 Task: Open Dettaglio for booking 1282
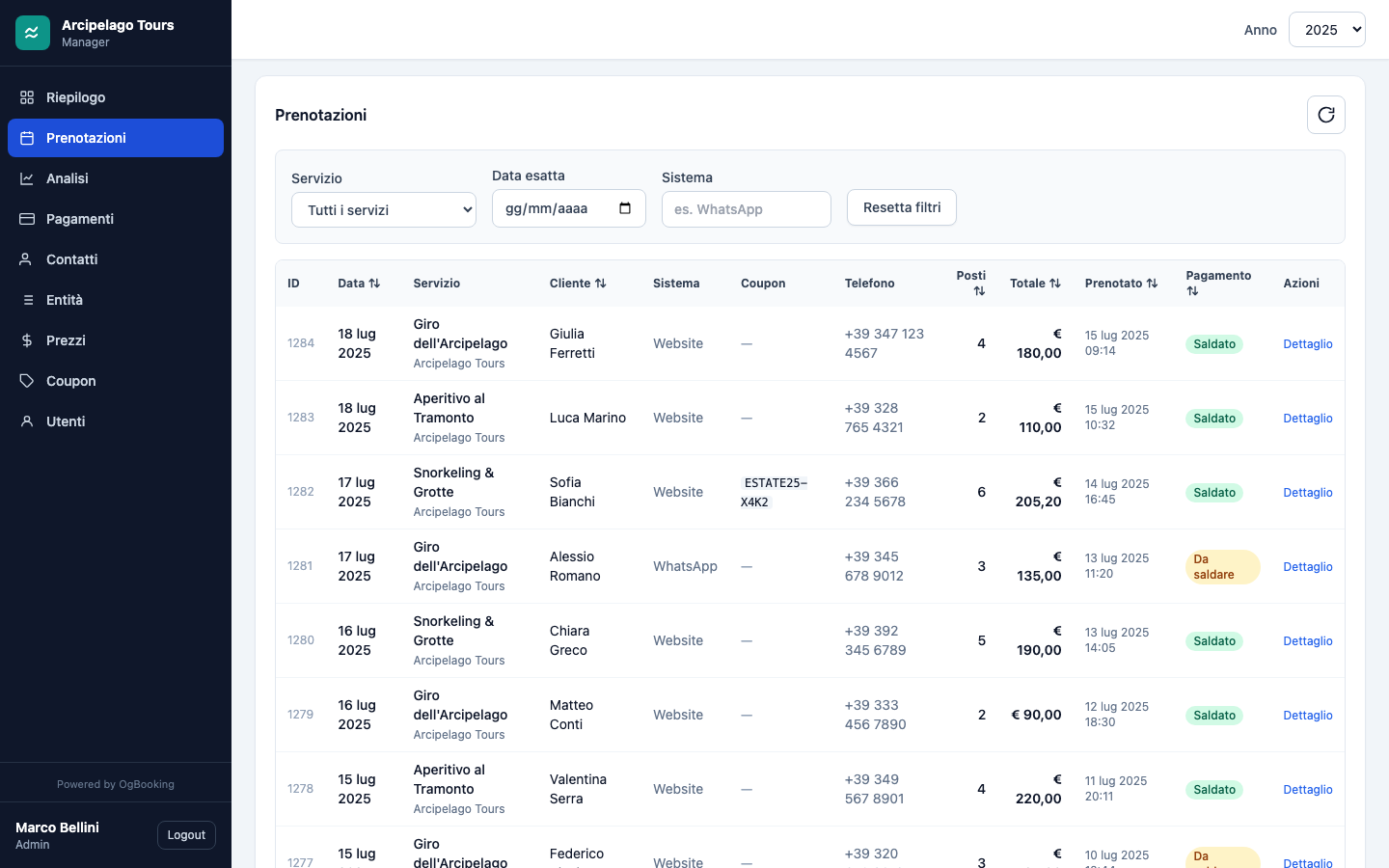(1308, 493)
